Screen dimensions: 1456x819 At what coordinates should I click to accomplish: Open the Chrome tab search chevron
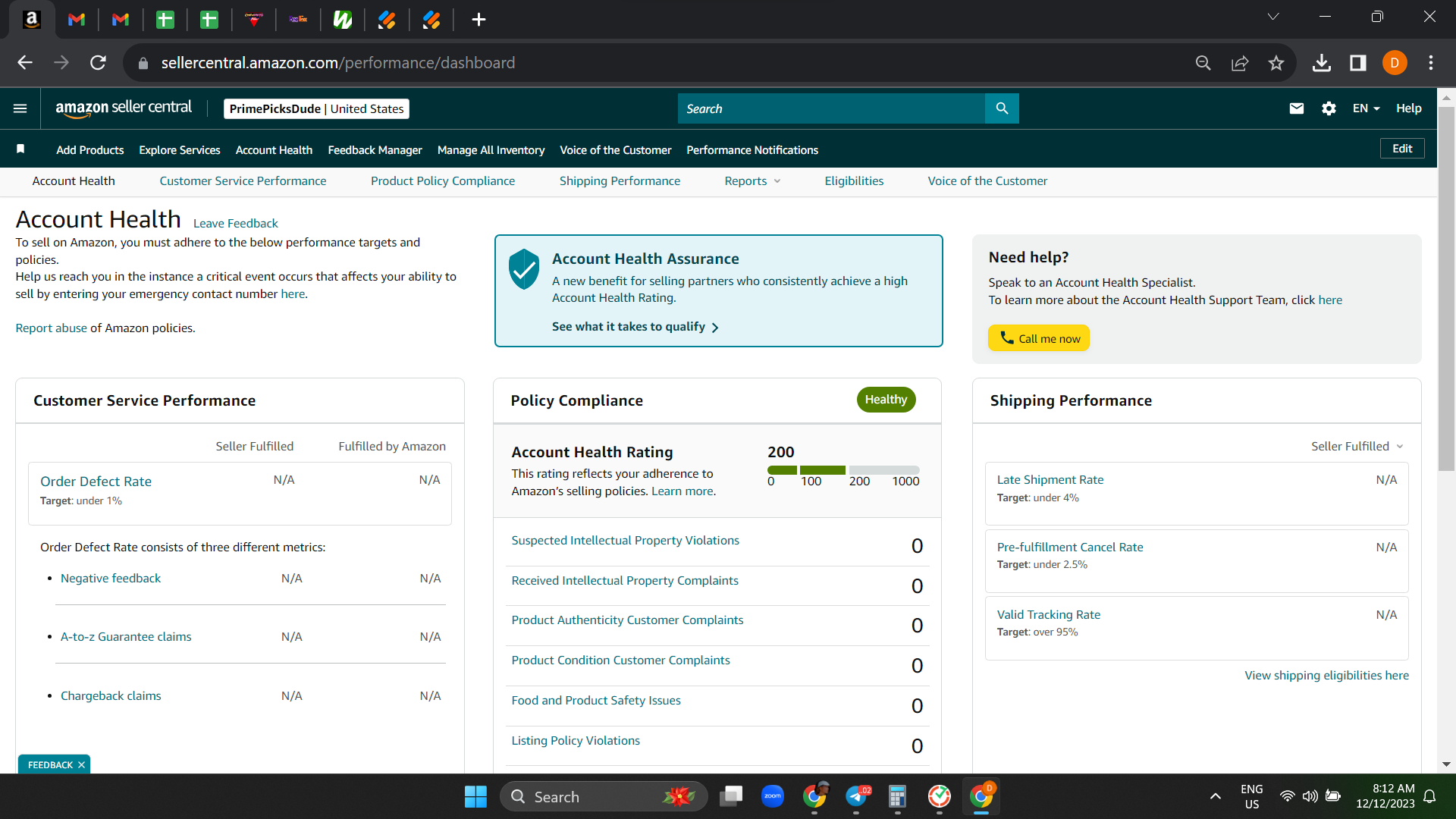[x=1273, y=17]
